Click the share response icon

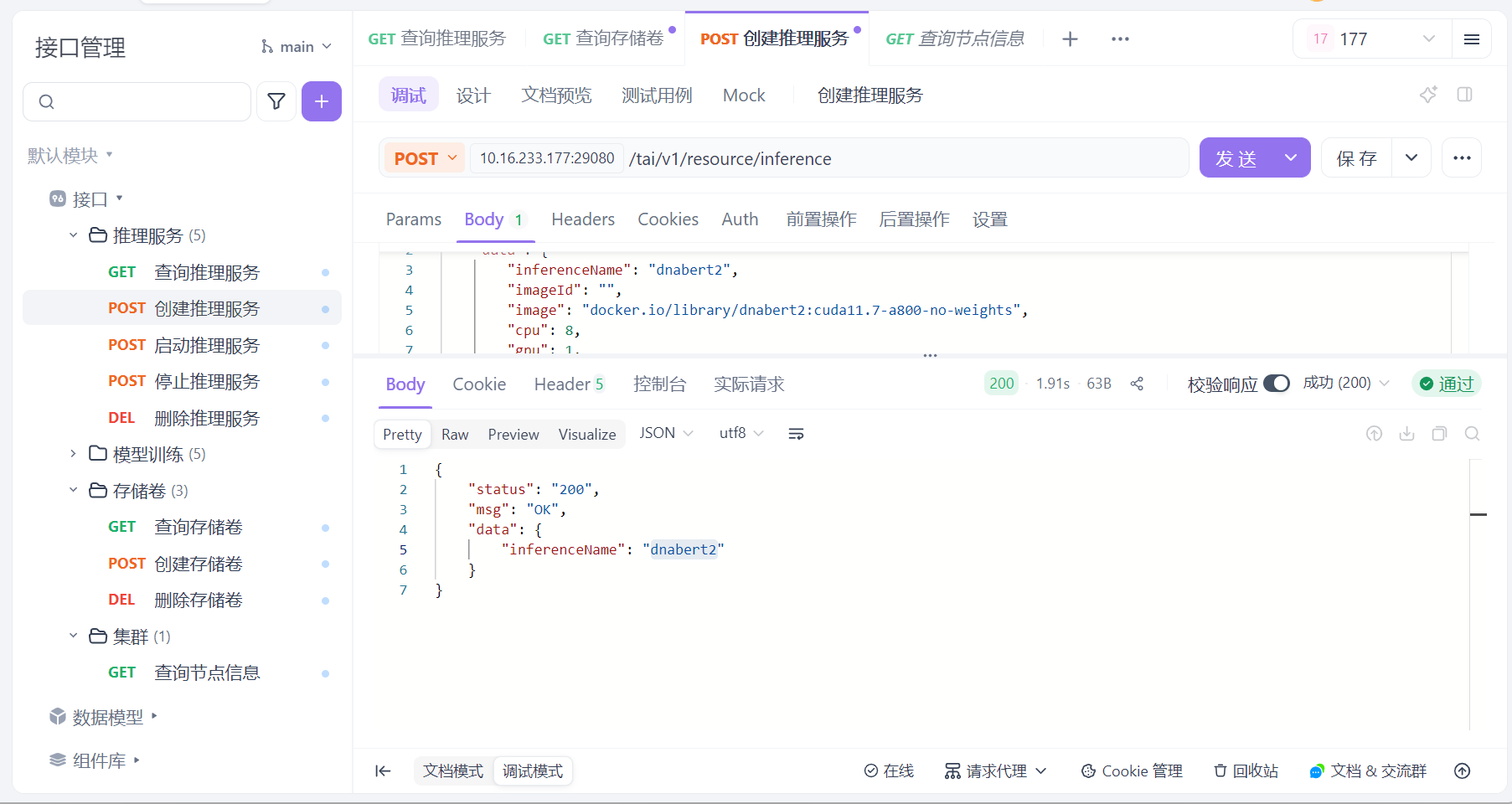click(x=1137, y=384)
